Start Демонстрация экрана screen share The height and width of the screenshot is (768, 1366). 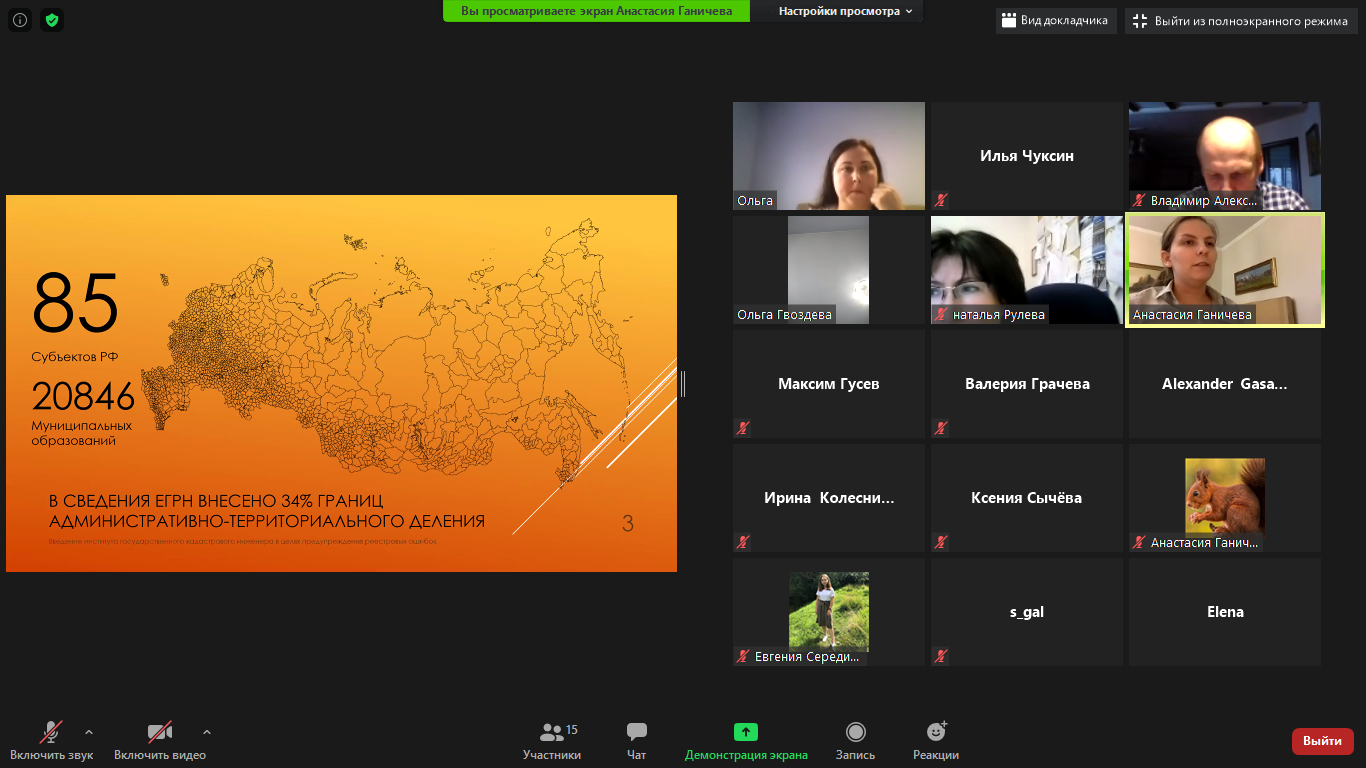746,741
